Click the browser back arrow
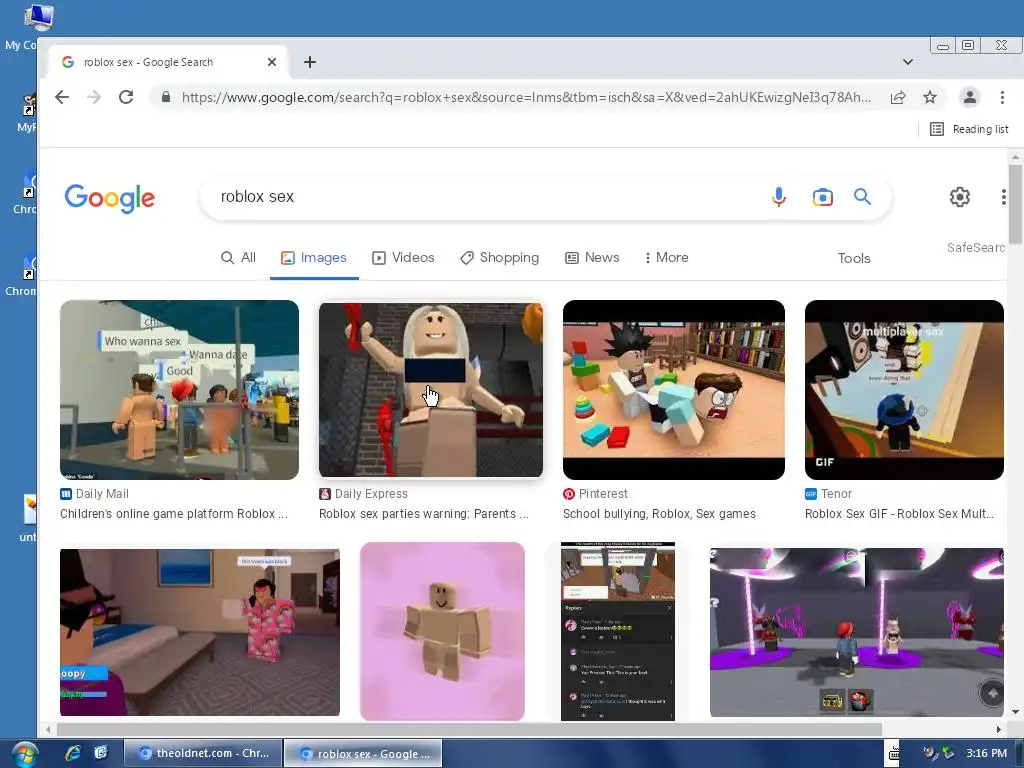 coord(62,97)
